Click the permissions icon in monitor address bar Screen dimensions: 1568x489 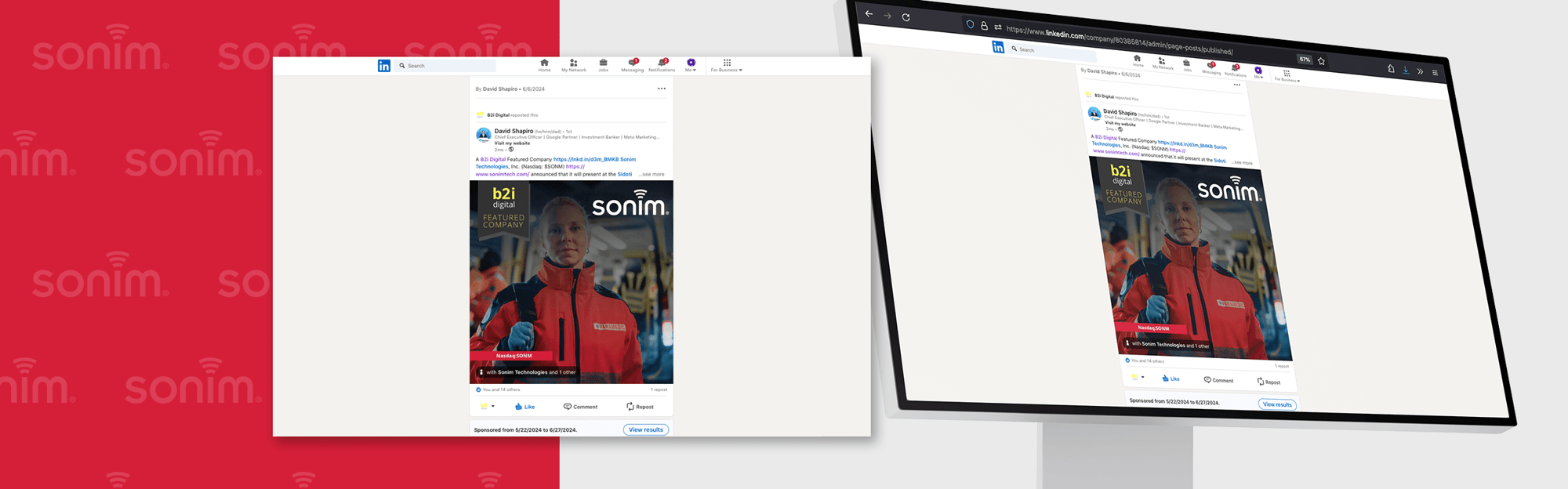[x=998, y=27]
